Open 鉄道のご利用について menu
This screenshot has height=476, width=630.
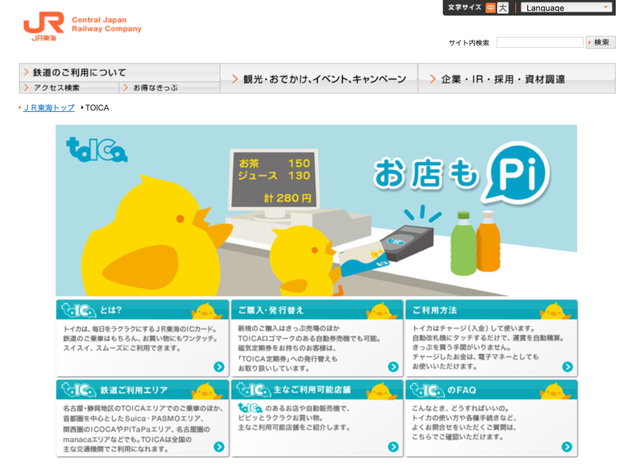tap(119, 72)
